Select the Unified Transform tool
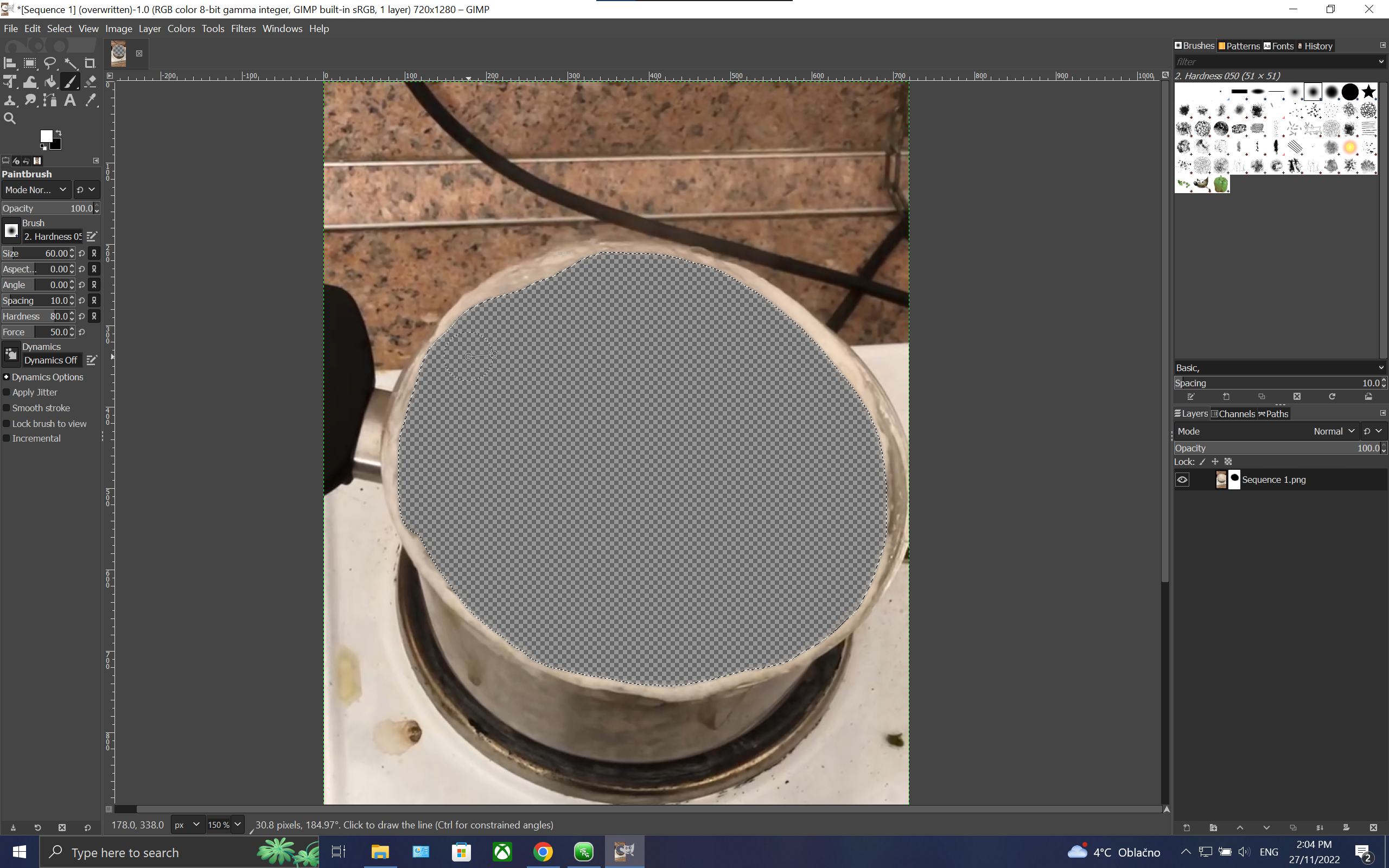The image size is (1389, 868). point(10,81)
